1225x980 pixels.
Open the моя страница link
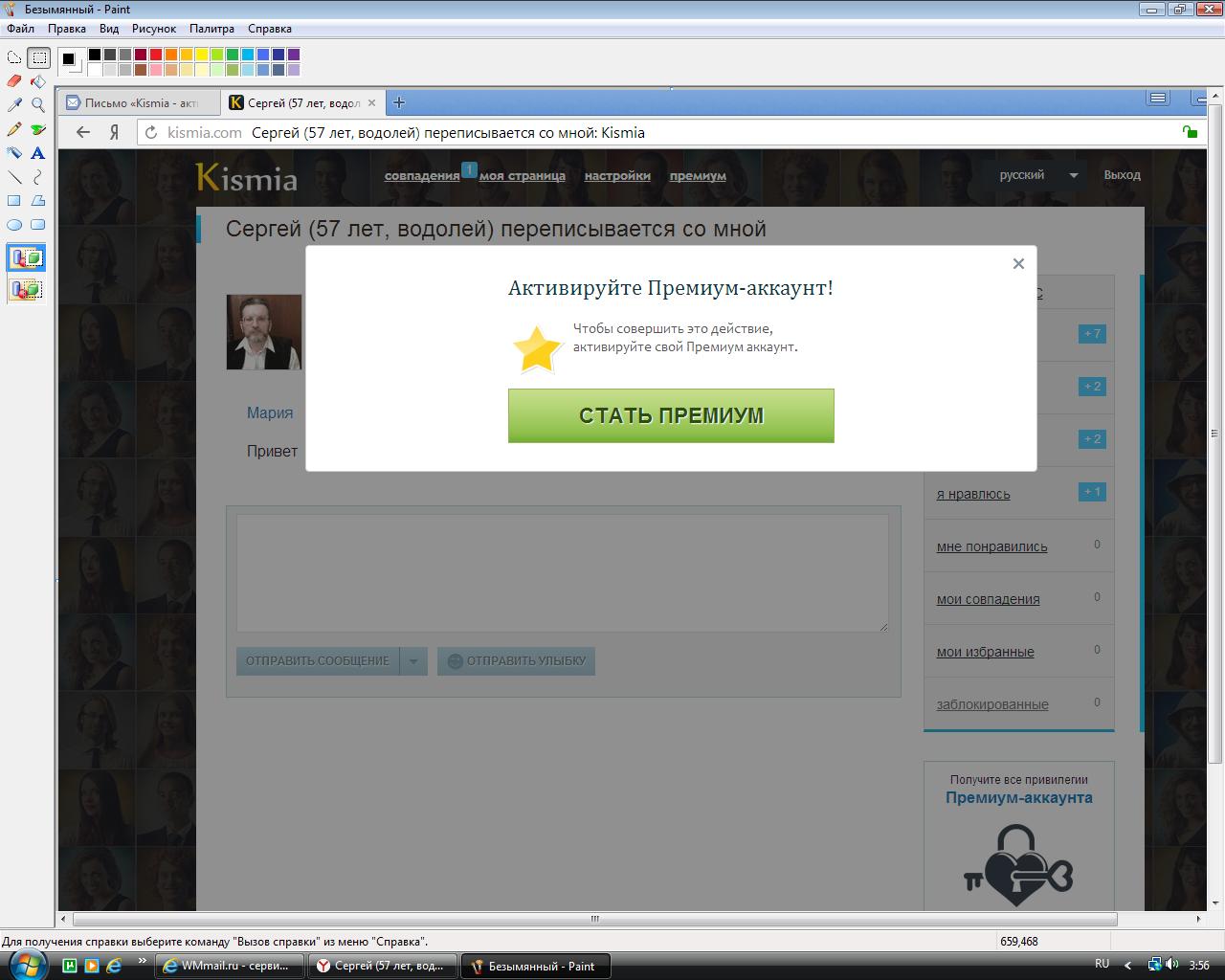pos(523,175)
